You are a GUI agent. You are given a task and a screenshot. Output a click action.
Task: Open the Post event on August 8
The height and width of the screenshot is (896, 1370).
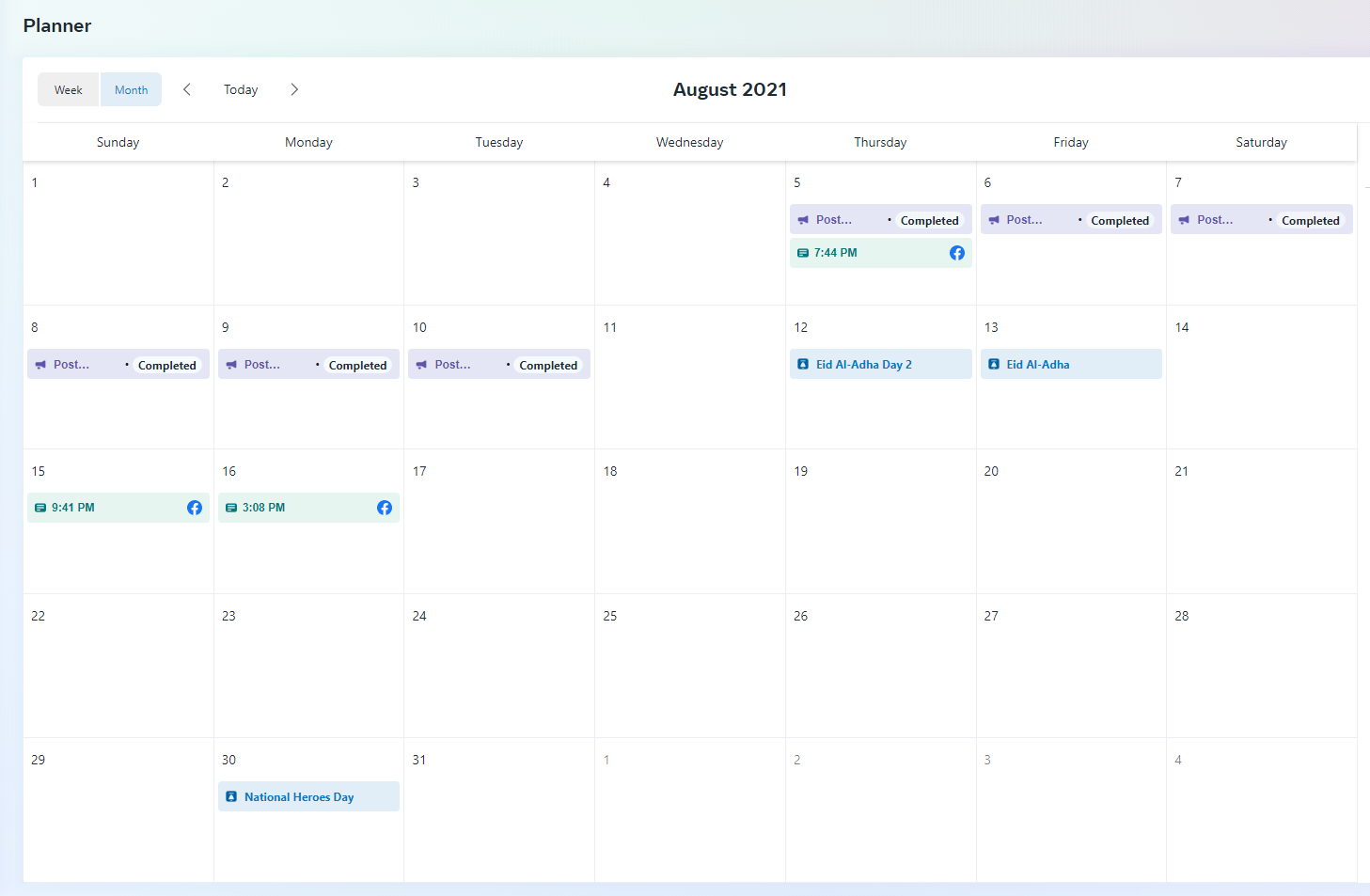click(x=118, y=365)
